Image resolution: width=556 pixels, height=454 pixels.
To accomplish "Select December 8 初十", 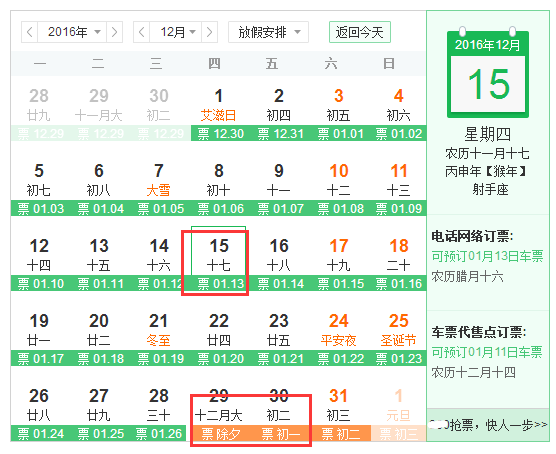I will click(218, 180).
